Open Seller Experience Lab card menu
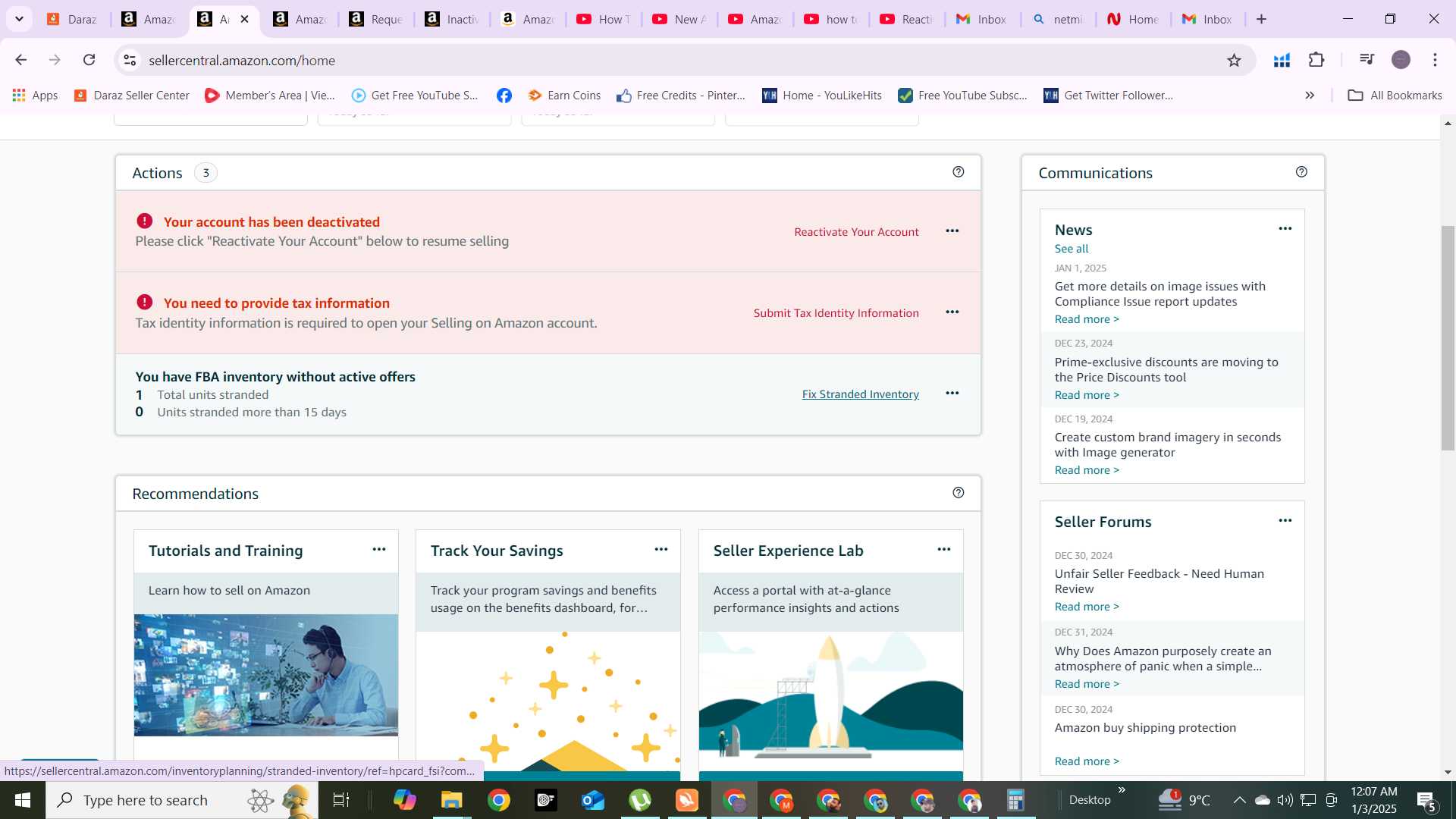Image resolution: width=1456 pixels, height=819 pixels. (944, 549)
